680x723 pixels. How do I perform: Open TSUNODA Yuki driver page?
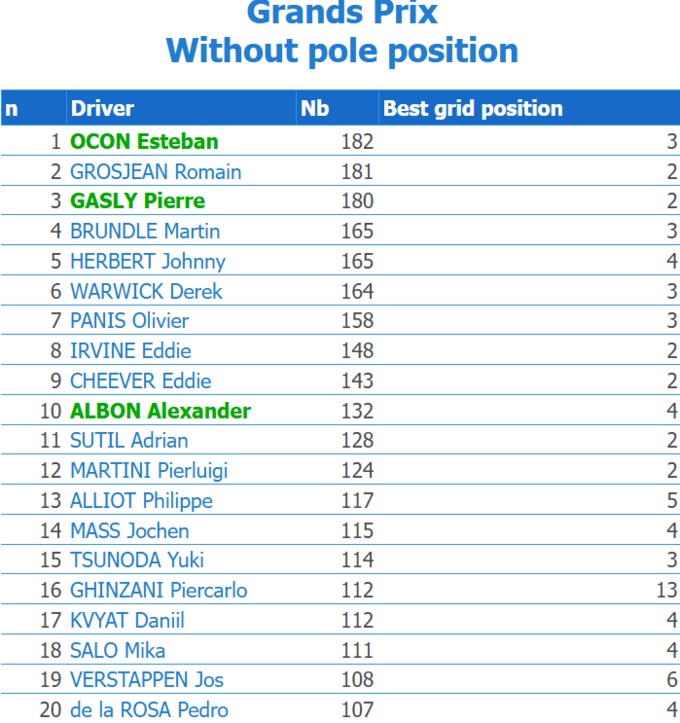(x=137, y=560)
